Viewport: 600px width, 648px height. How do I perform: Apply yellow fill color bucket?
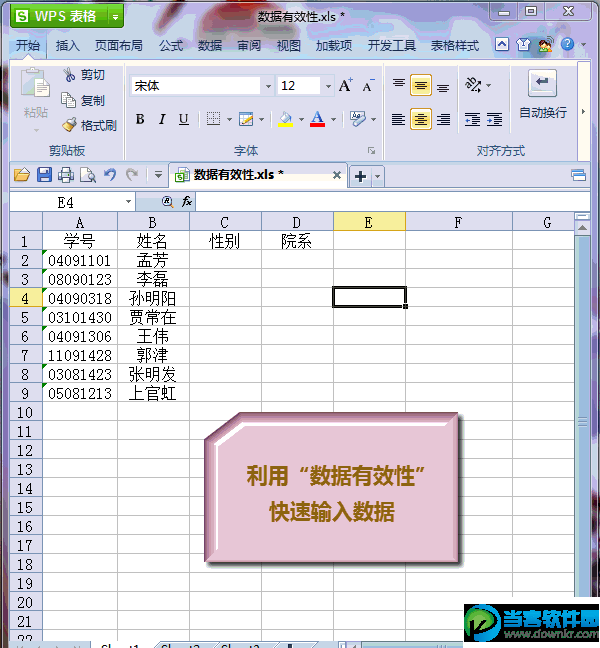click(x=286, y=119)
